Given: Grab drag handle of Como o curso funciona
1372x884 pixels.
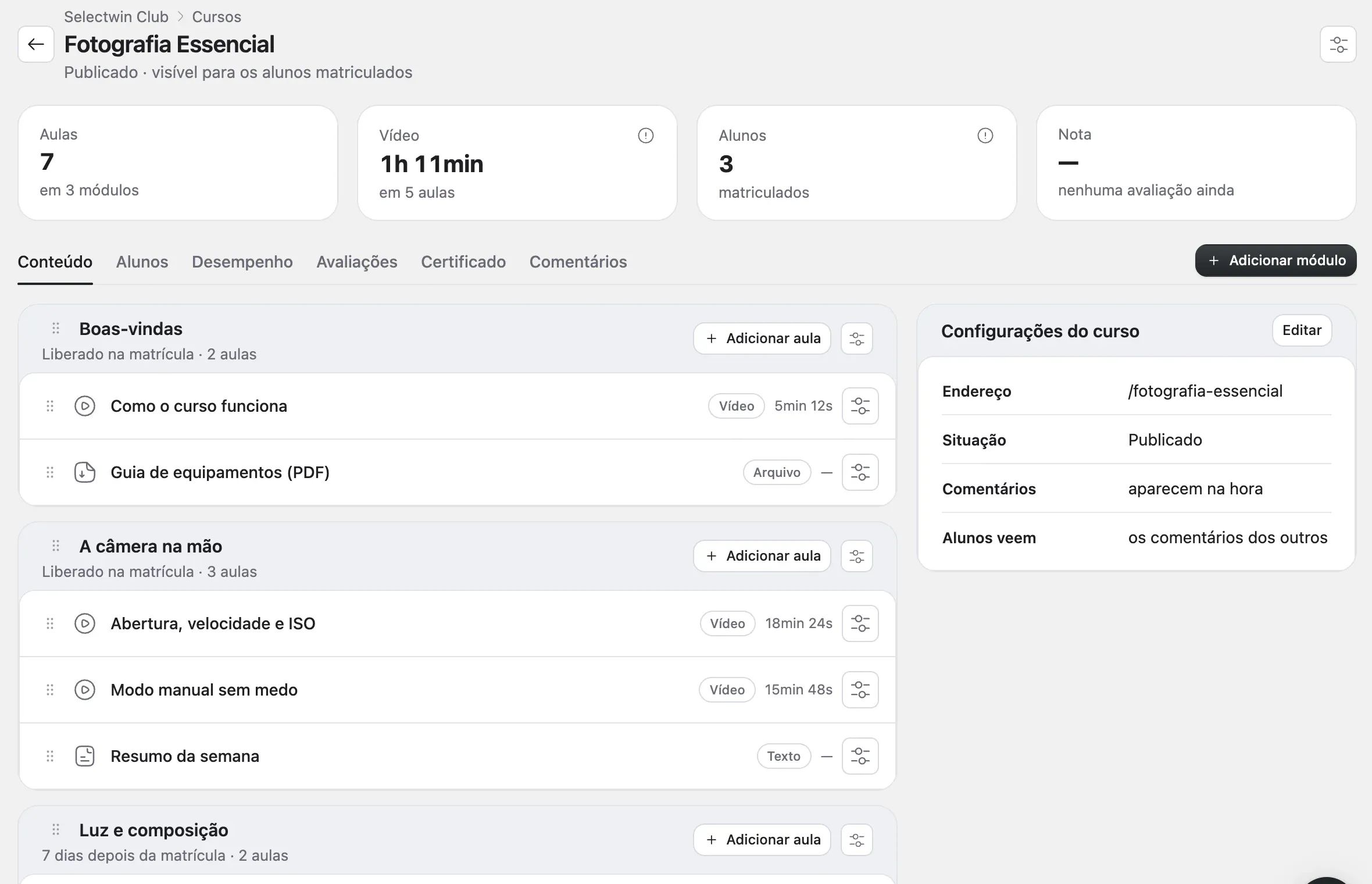Looking at the screenshot, I should point(50,406).
